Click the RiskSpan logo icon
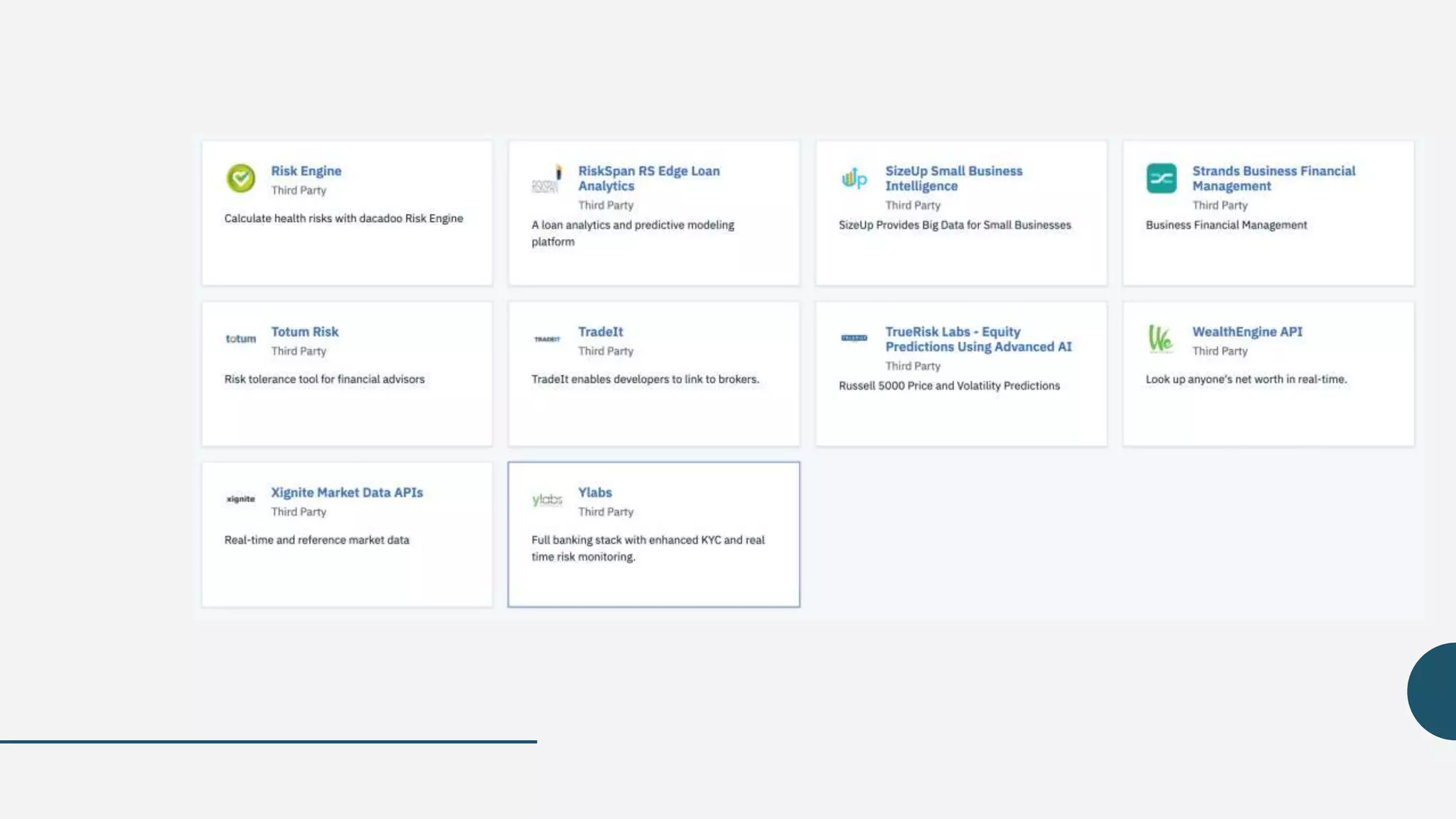Viewport: 1456px width, 819px height. coord(547,180)
